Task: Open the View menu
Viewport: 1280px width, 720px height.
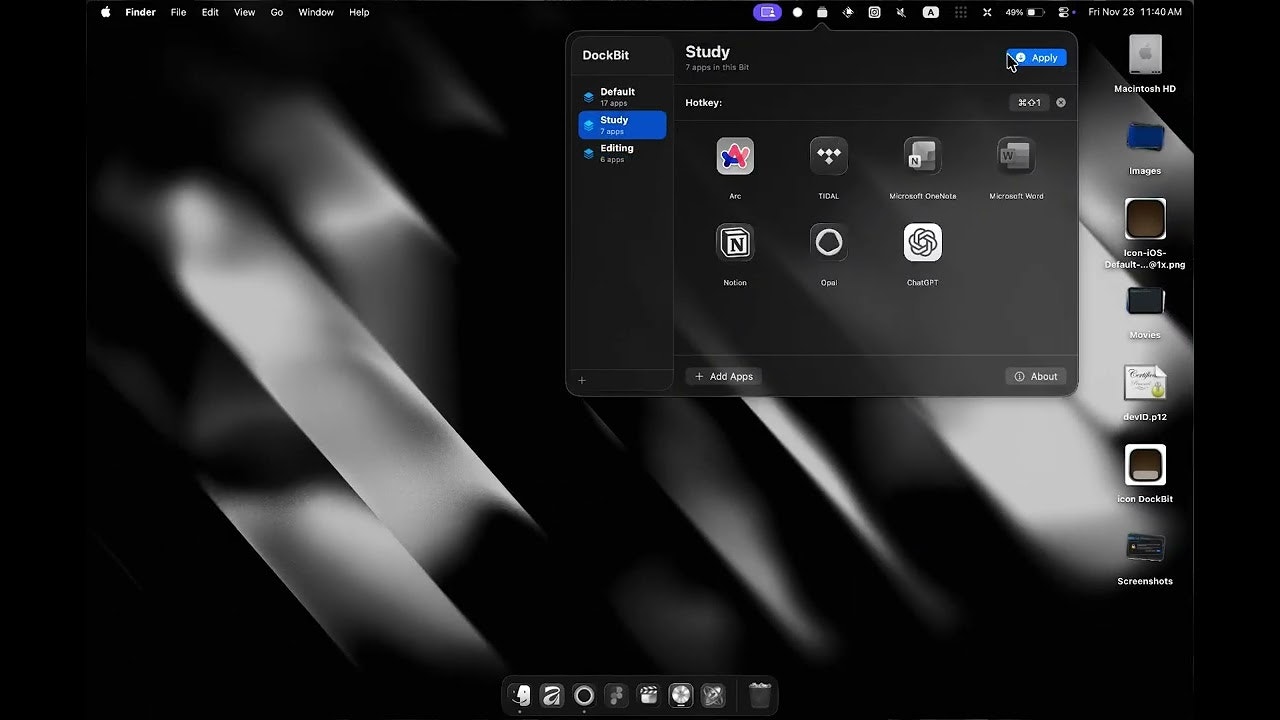Action: [244, 12]
